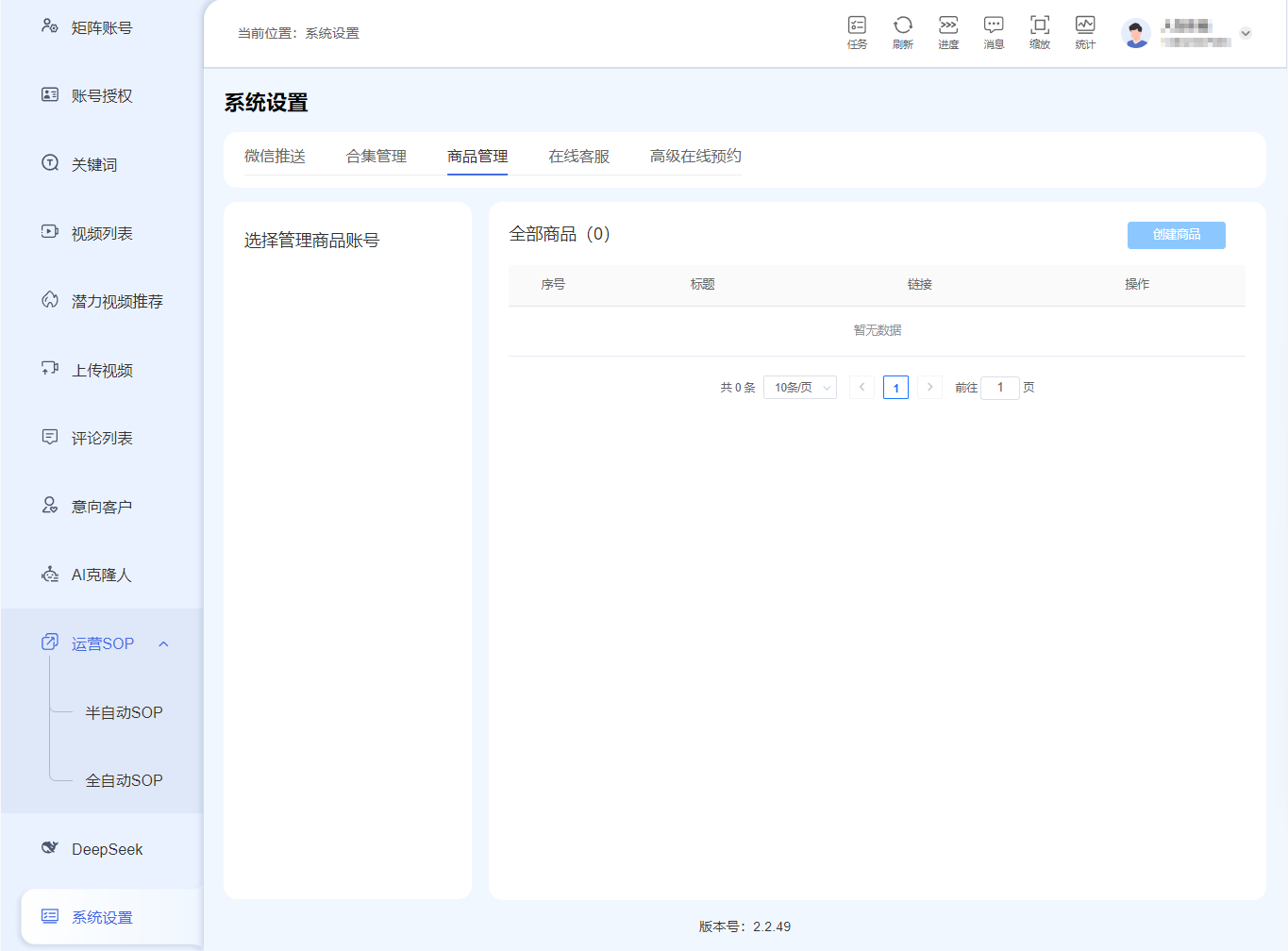The height and width of the screenshot is (951, 1288).
Task: Click the 创建商品 button
Action: click(1177, 235)
